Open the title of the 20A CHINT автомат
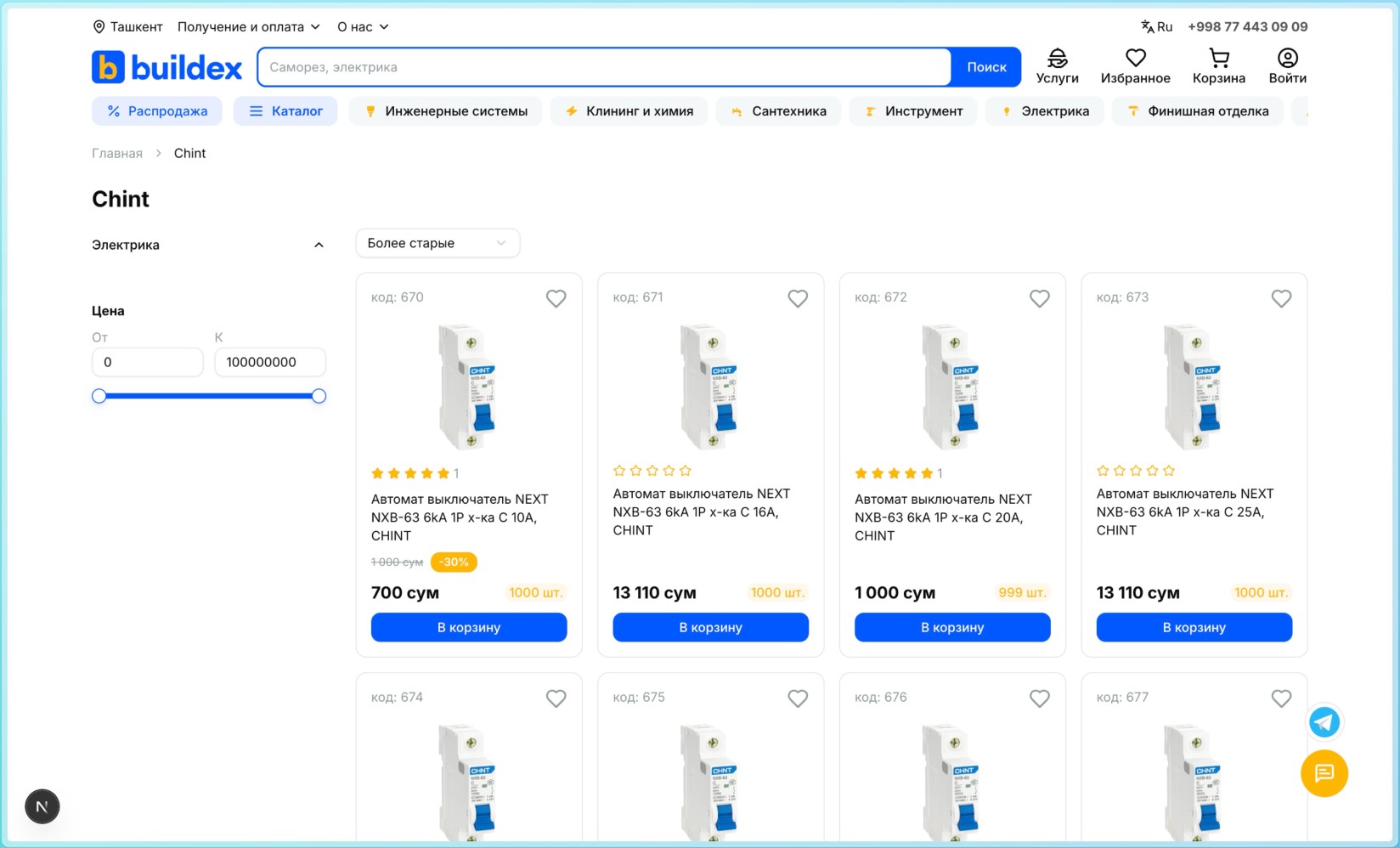Screen dimensions: 1400x848 pyautogui.click(x=943, y=517)
